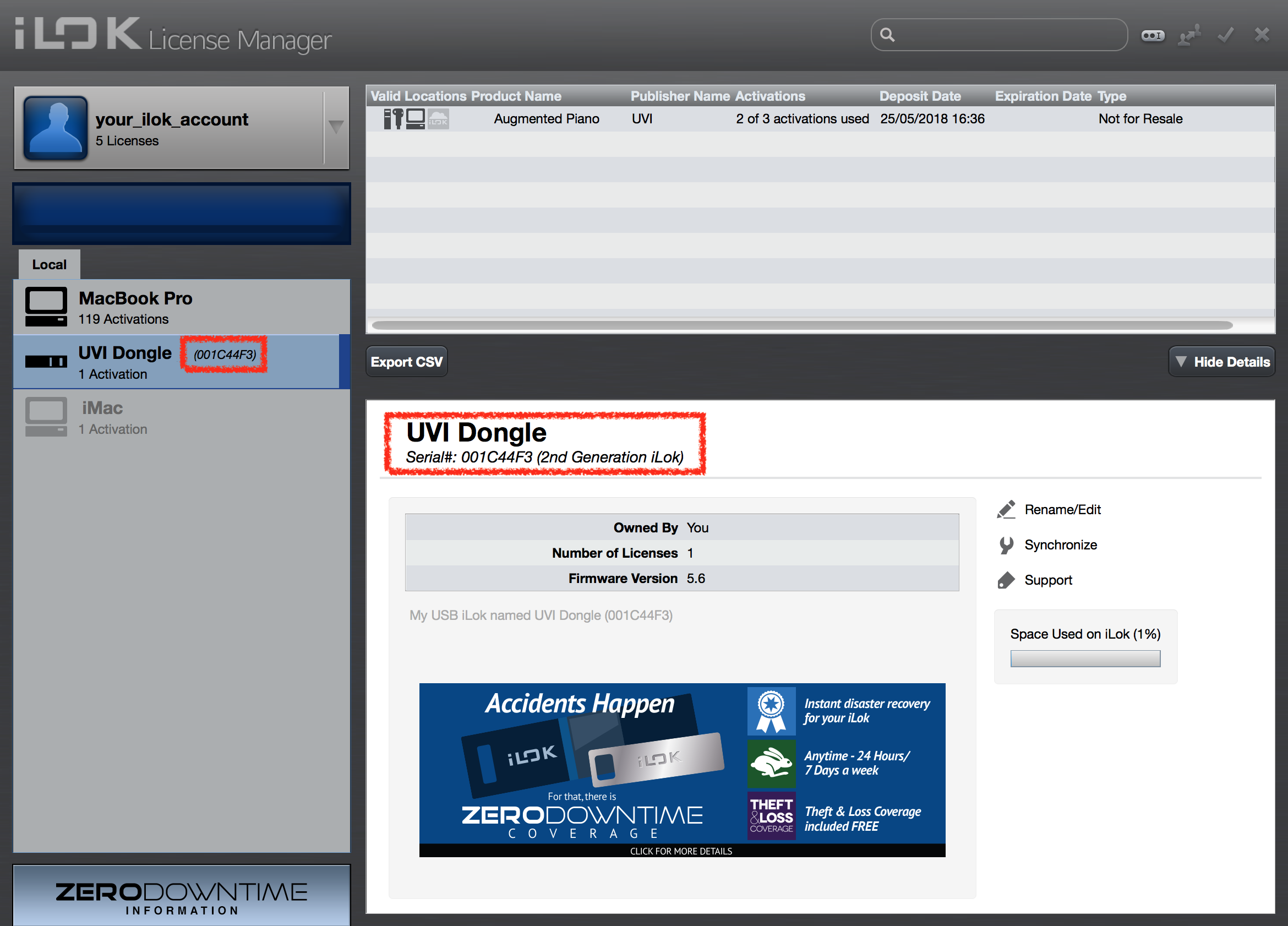Click the pencil Rename/Edit icon

[x=1006, y=510]
